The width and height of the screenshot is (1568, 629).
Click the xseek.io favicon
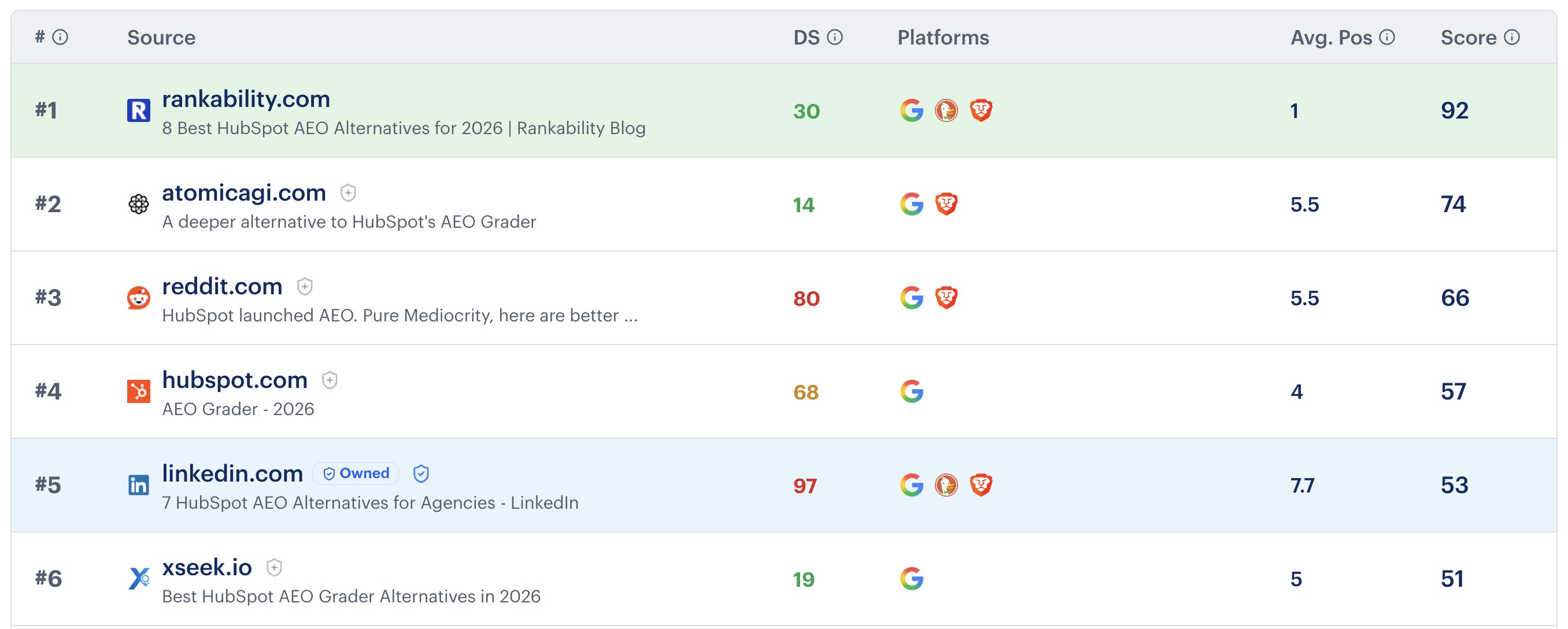point(139,578)
